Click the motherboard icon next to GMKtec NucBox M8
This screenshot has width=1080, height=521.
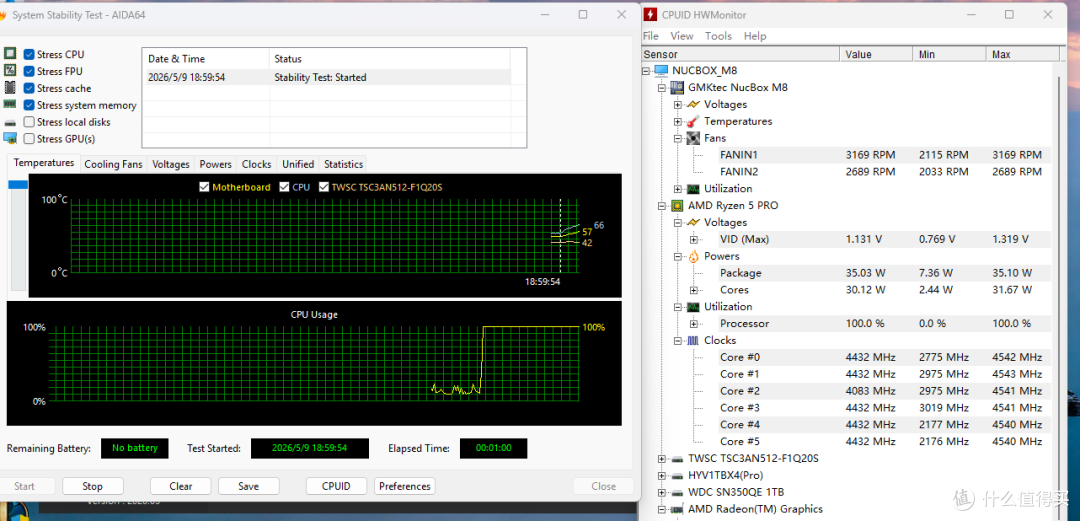(678, 88)
